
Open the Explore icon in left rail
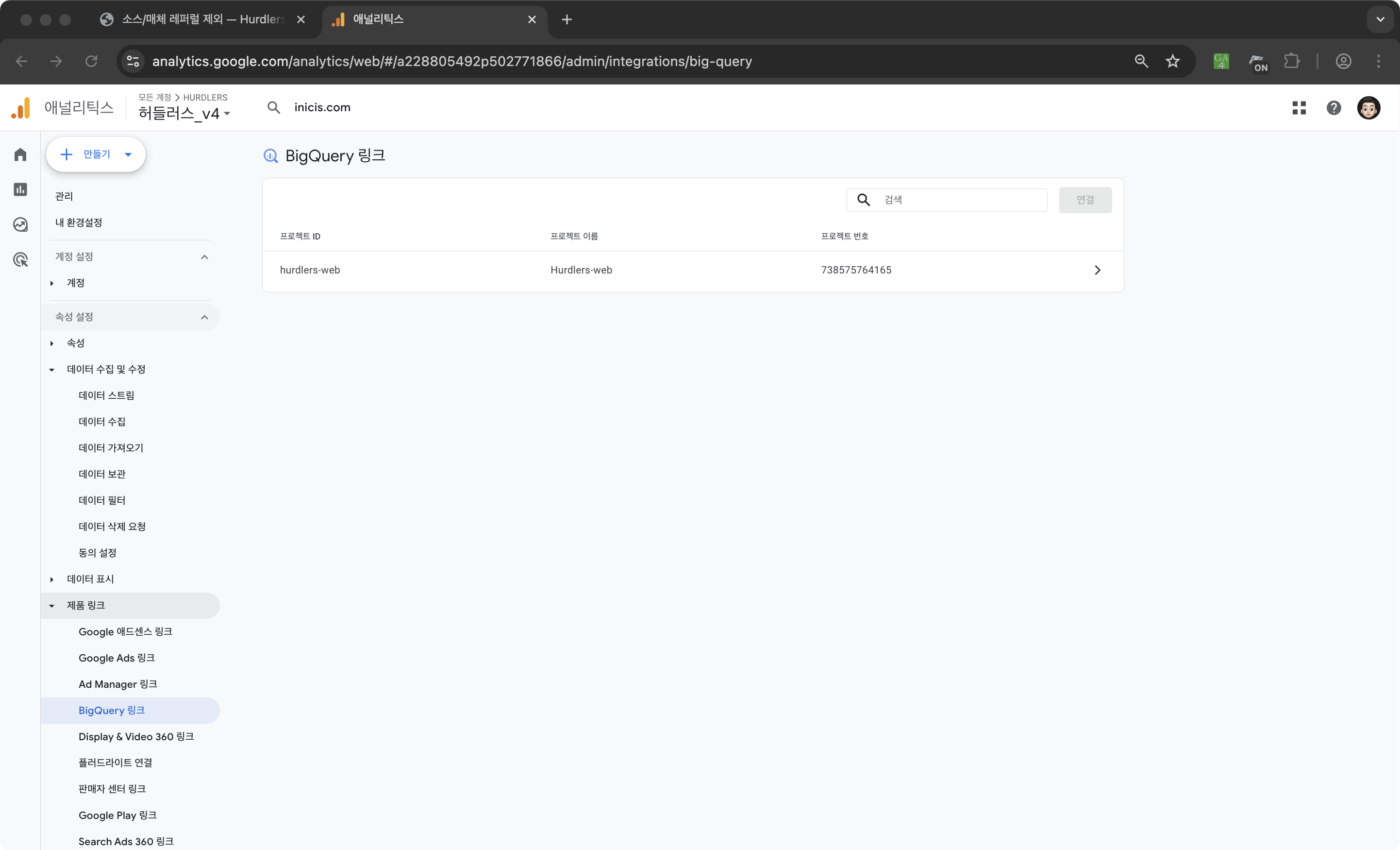point(20,224)
